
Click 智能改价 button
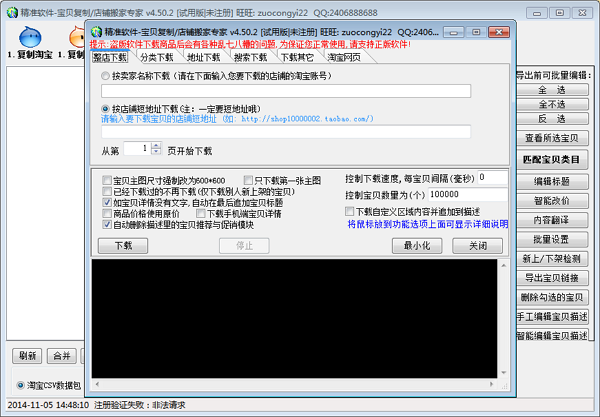(552, 200)
